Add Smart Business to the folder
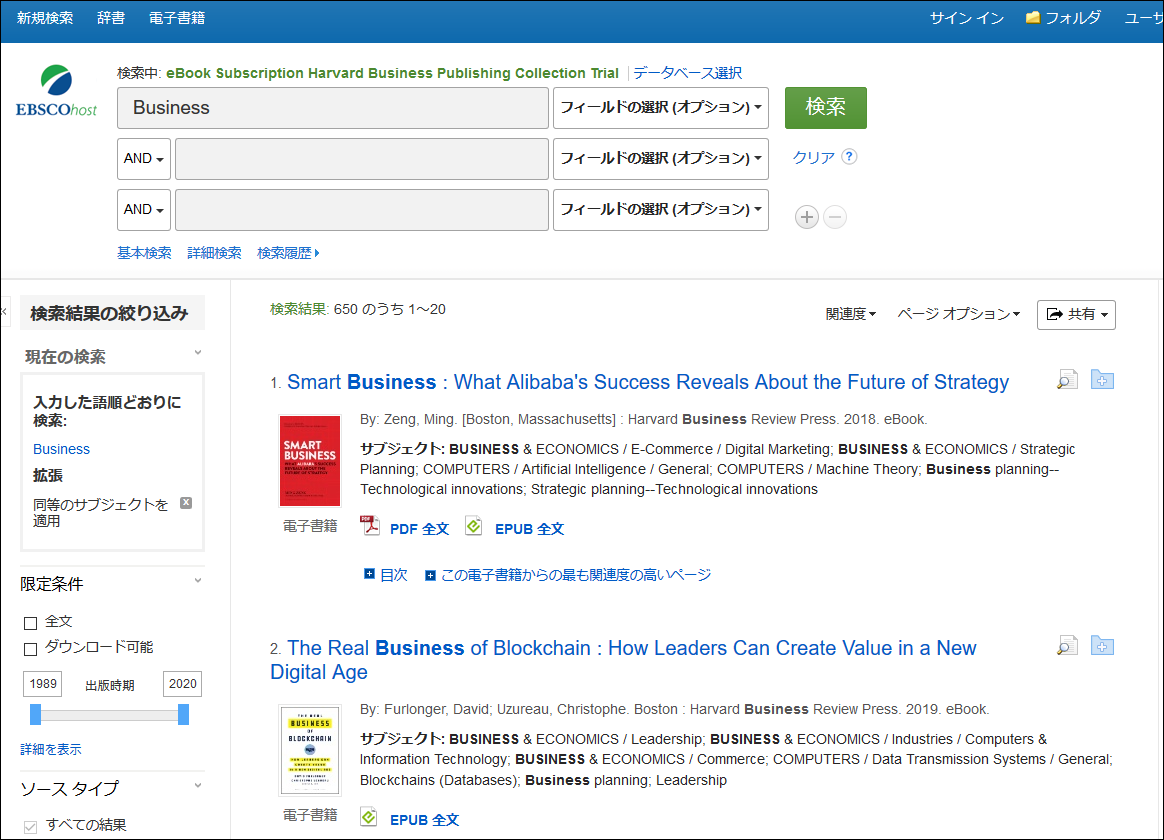The image size is (1164, 840). coord(1102,379)
